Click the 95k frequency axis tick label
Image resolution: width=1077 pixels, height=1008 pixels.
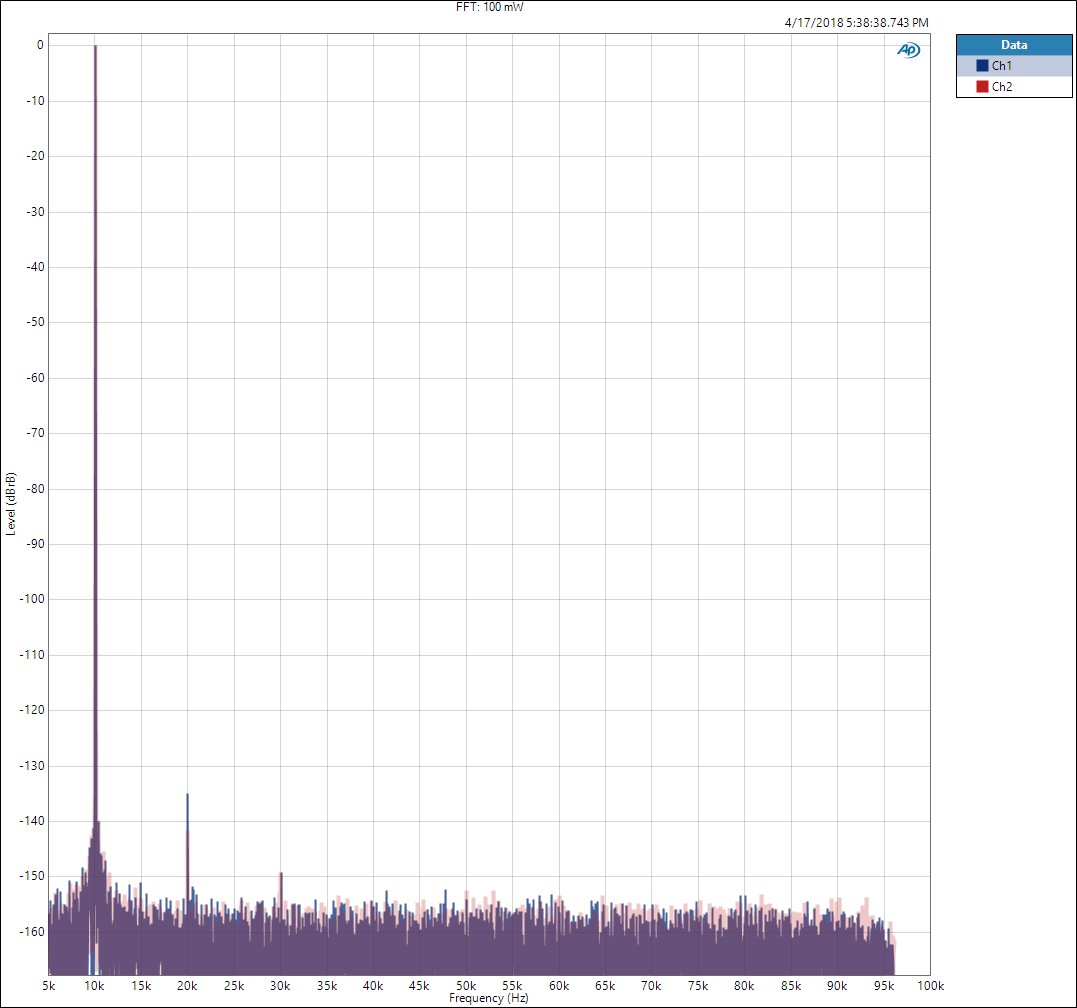884,986
